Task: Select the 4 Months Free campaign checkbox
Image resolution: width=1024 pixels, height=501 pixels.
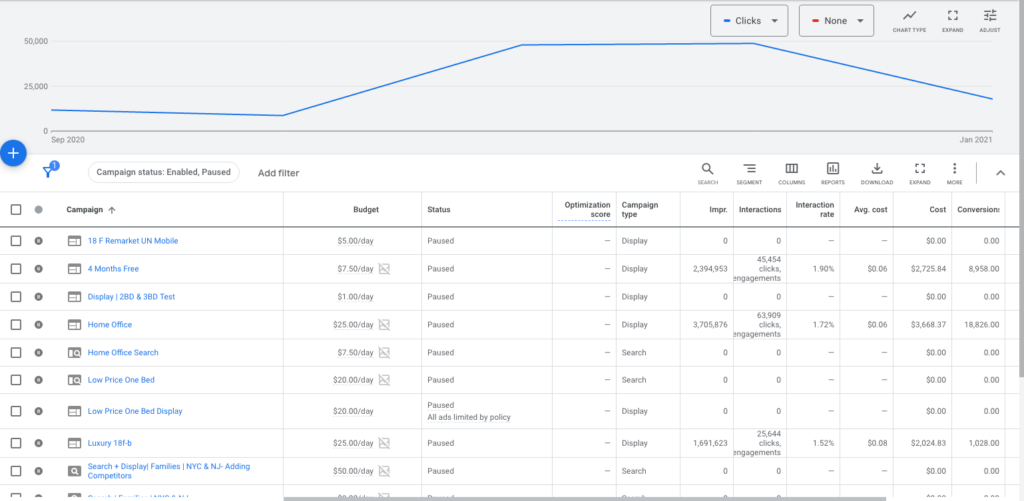Action: 15,269
